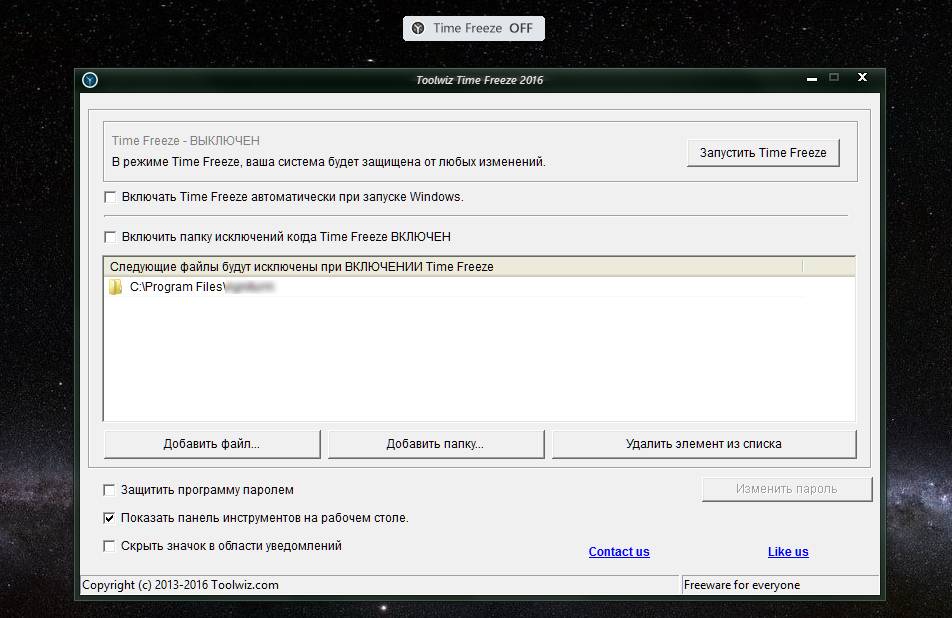Check the Включить папку исключений option
Screen dimensions: 952x618
point(110,237)
